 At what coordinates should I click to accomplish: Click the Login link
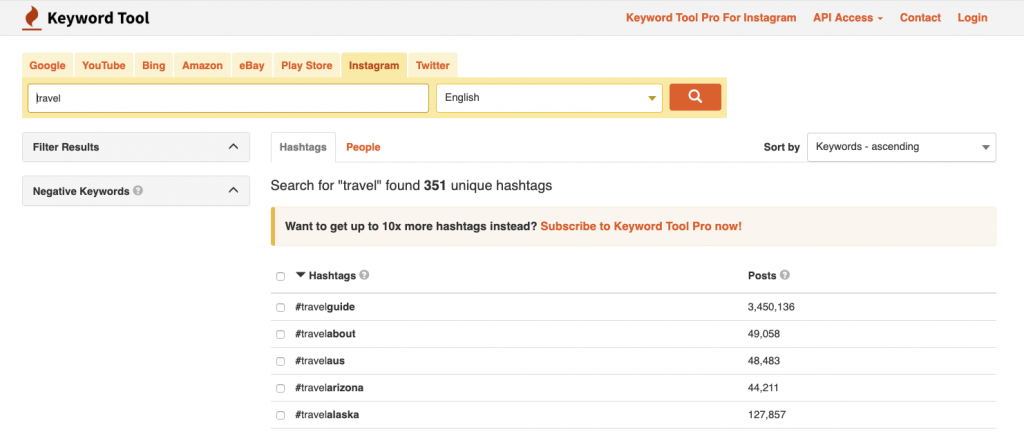point(972,18)
